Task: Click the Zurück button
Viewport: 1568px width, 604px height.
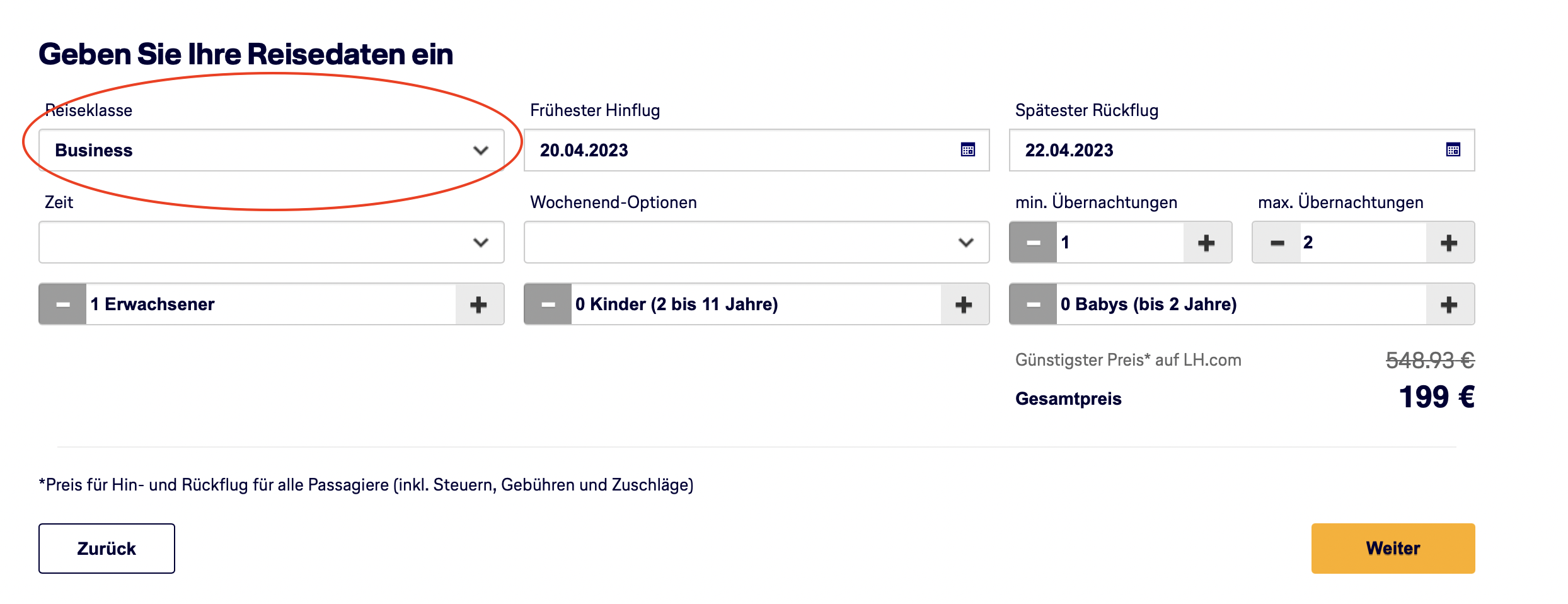Action: tap(107, 549)
